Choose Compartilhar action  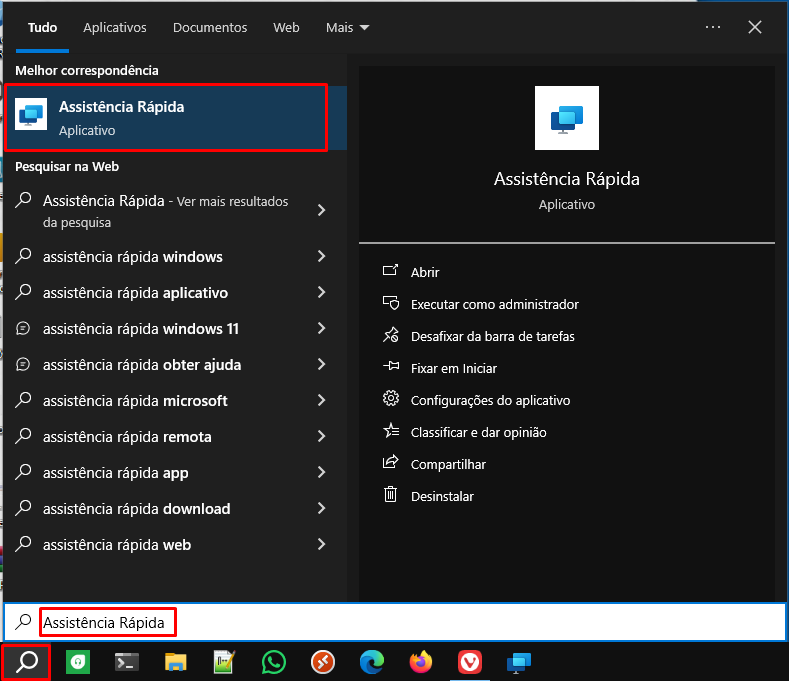(x=448, y=464)
